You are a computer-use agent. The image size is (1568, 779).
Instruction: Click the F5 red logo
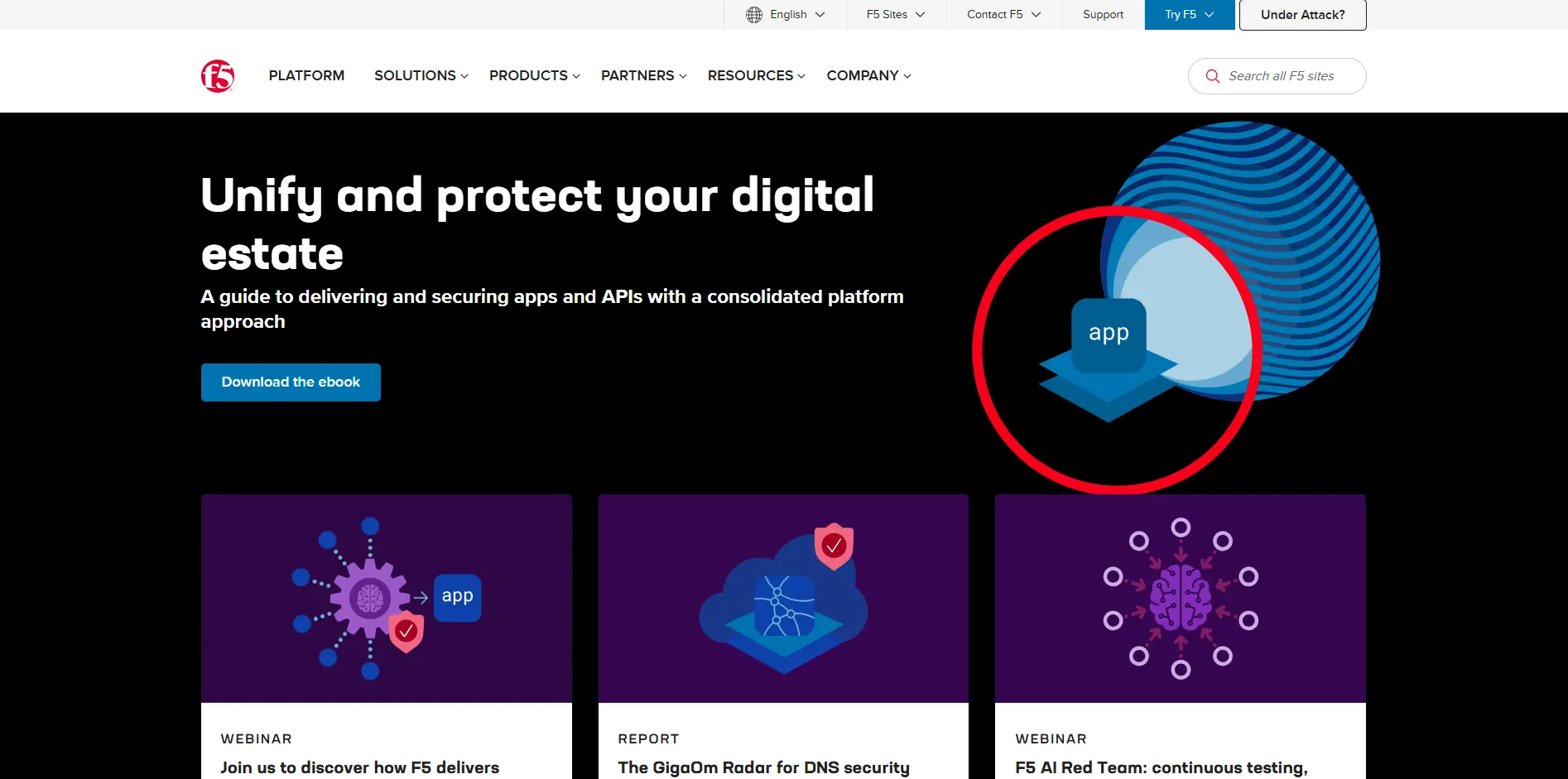pos(218,76)
